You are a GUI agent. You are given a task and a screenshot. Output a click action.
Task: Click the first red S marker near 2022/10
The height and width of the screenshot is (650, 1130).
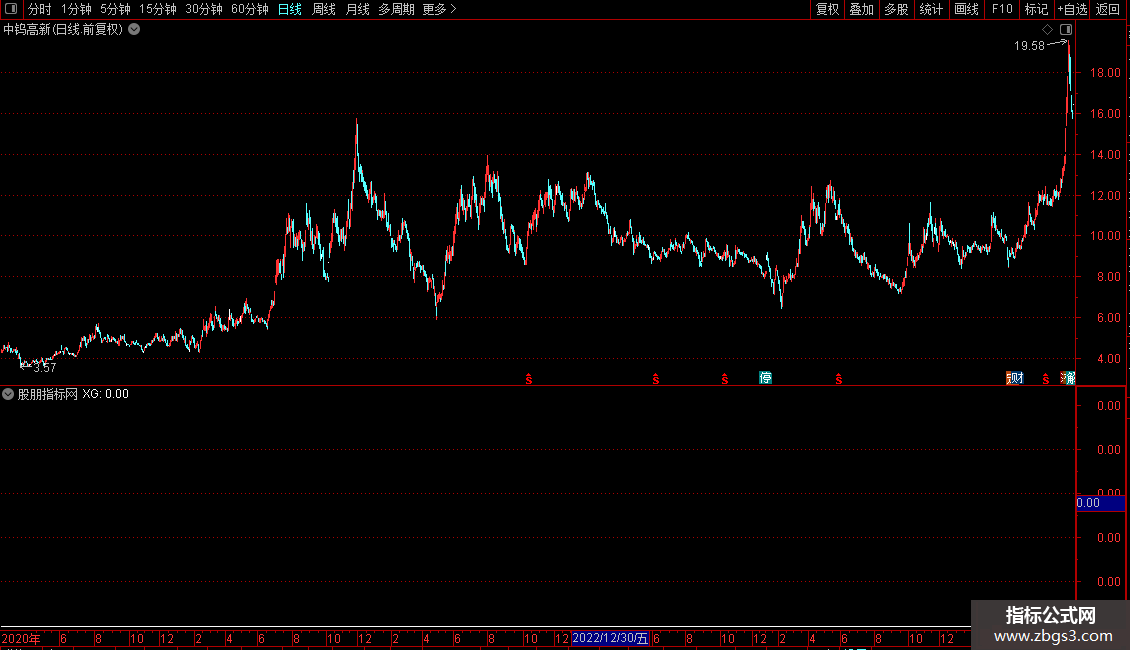[x=529, y=379]
